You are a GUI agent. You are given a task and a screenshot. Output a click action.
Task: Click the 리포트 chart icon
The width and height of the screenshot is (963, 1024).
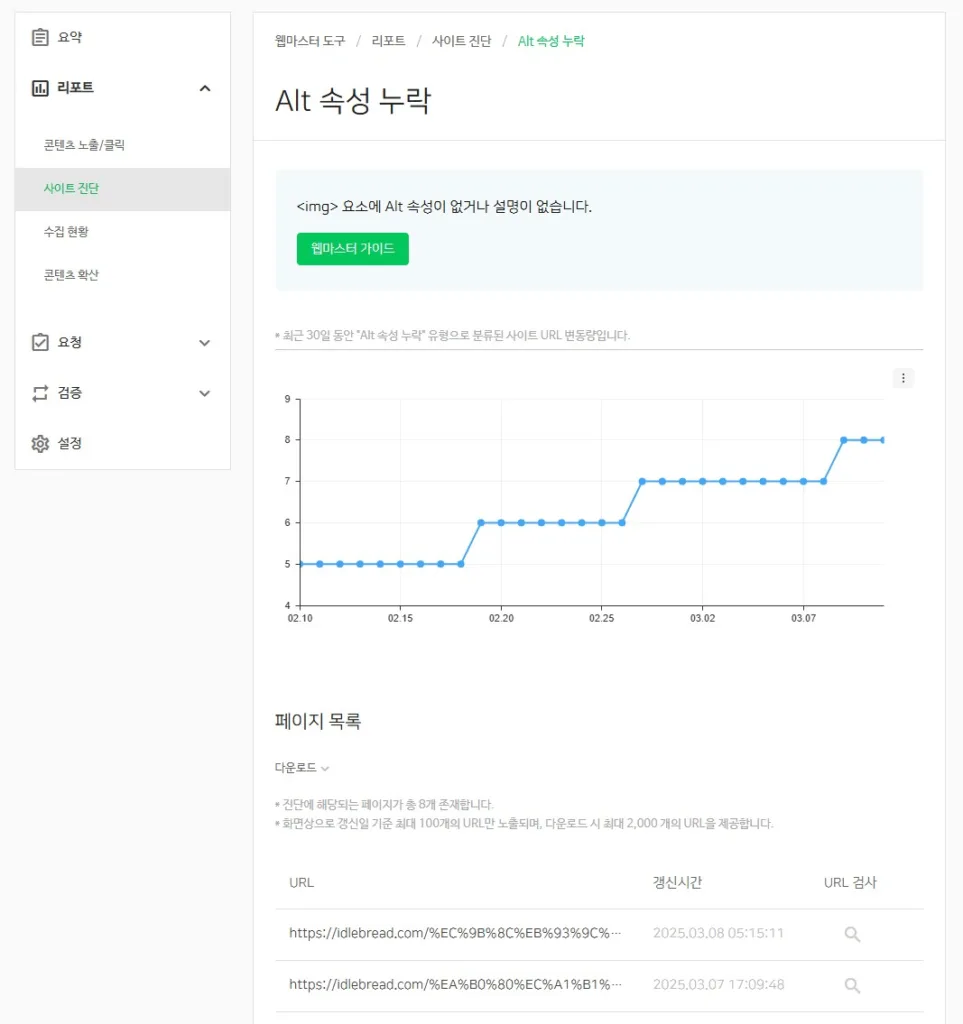point(40,88)
